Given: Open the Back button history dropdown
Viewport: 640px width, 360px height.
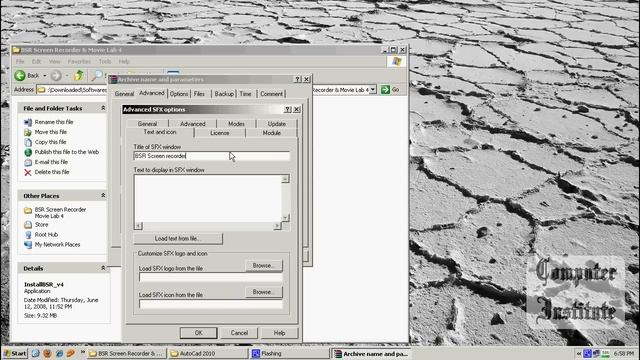Looking at the screenshot, I should pyautogui.click(x=45, y=76).
